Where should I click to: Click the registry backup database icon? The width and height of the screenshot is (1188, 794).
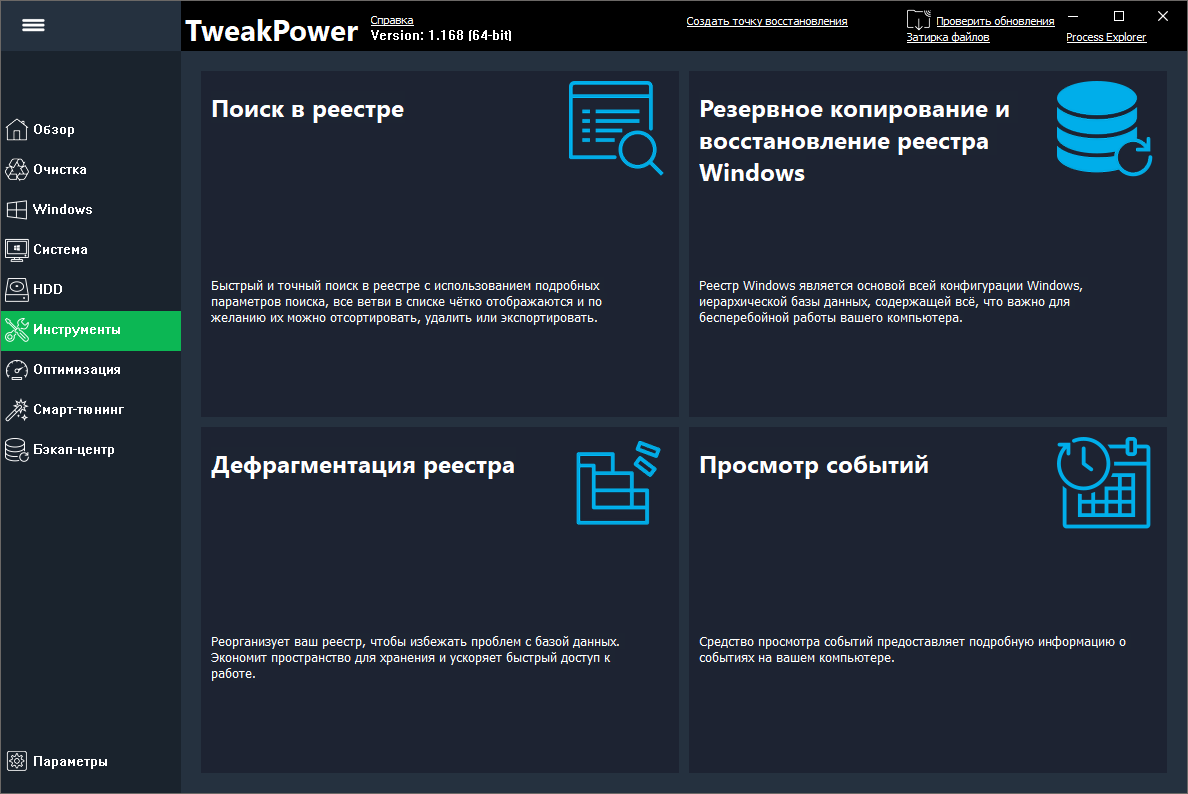(x=1104, y=128)
